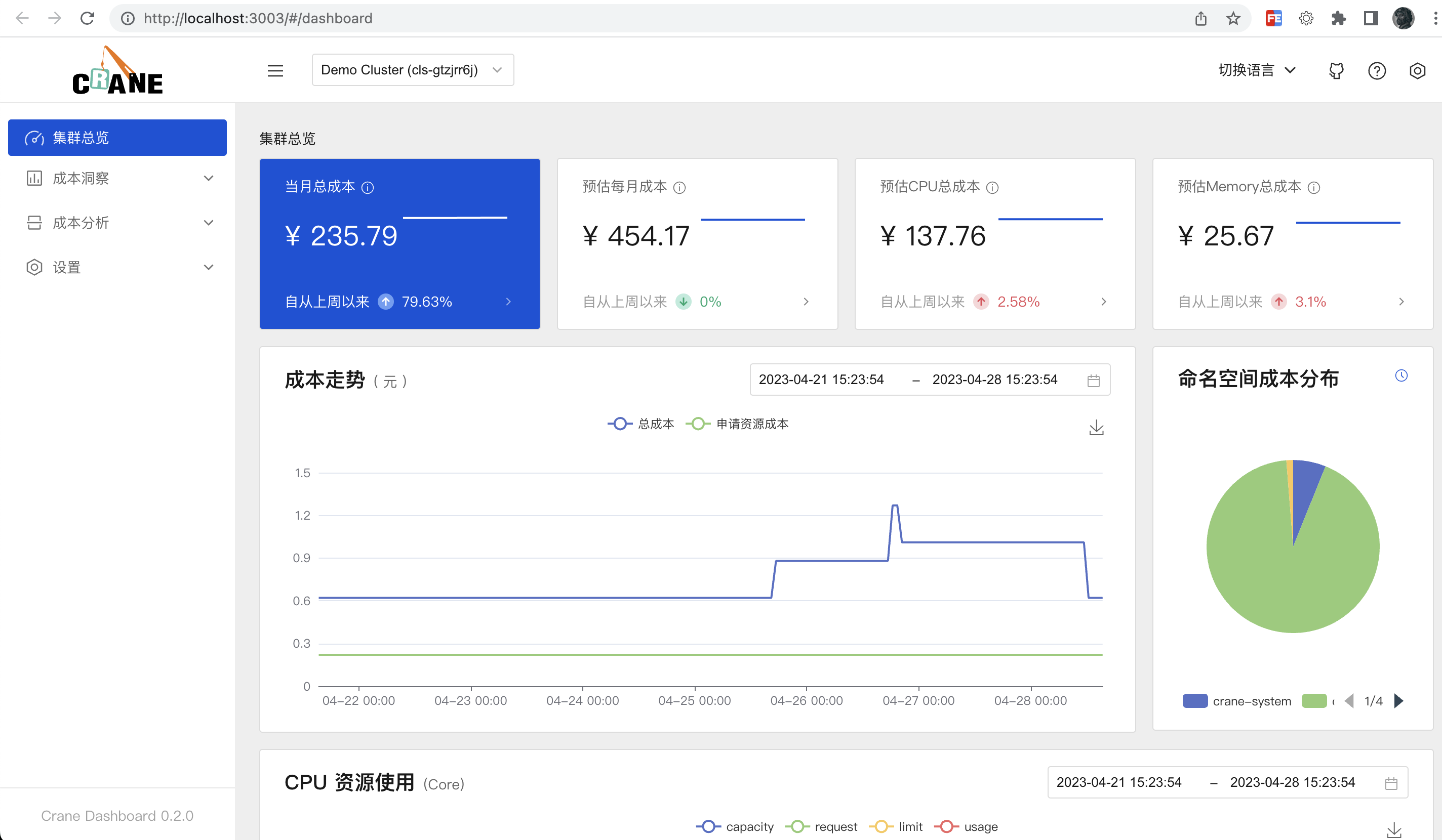This screenshot has width=1442, height=840.
Task: Download the 成本走势 chart image
Action: [x=1096, y=427]
